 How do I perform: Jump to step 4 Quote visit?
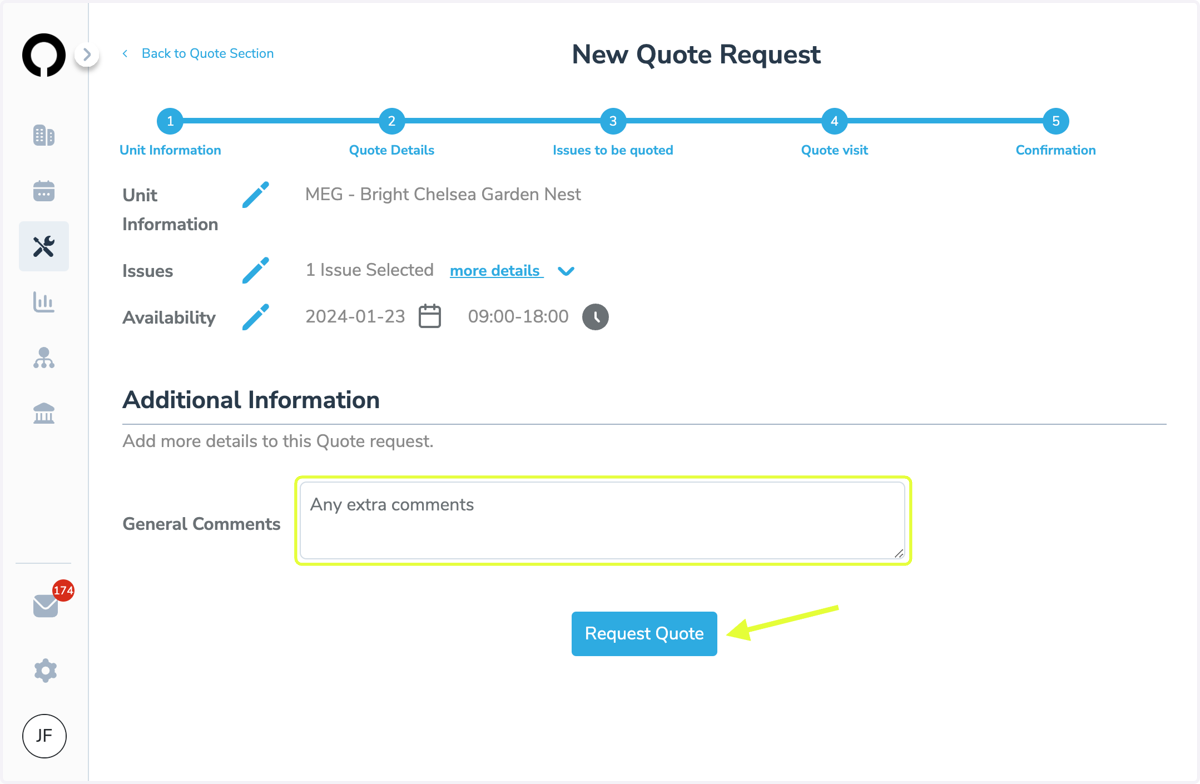(834, 121)
